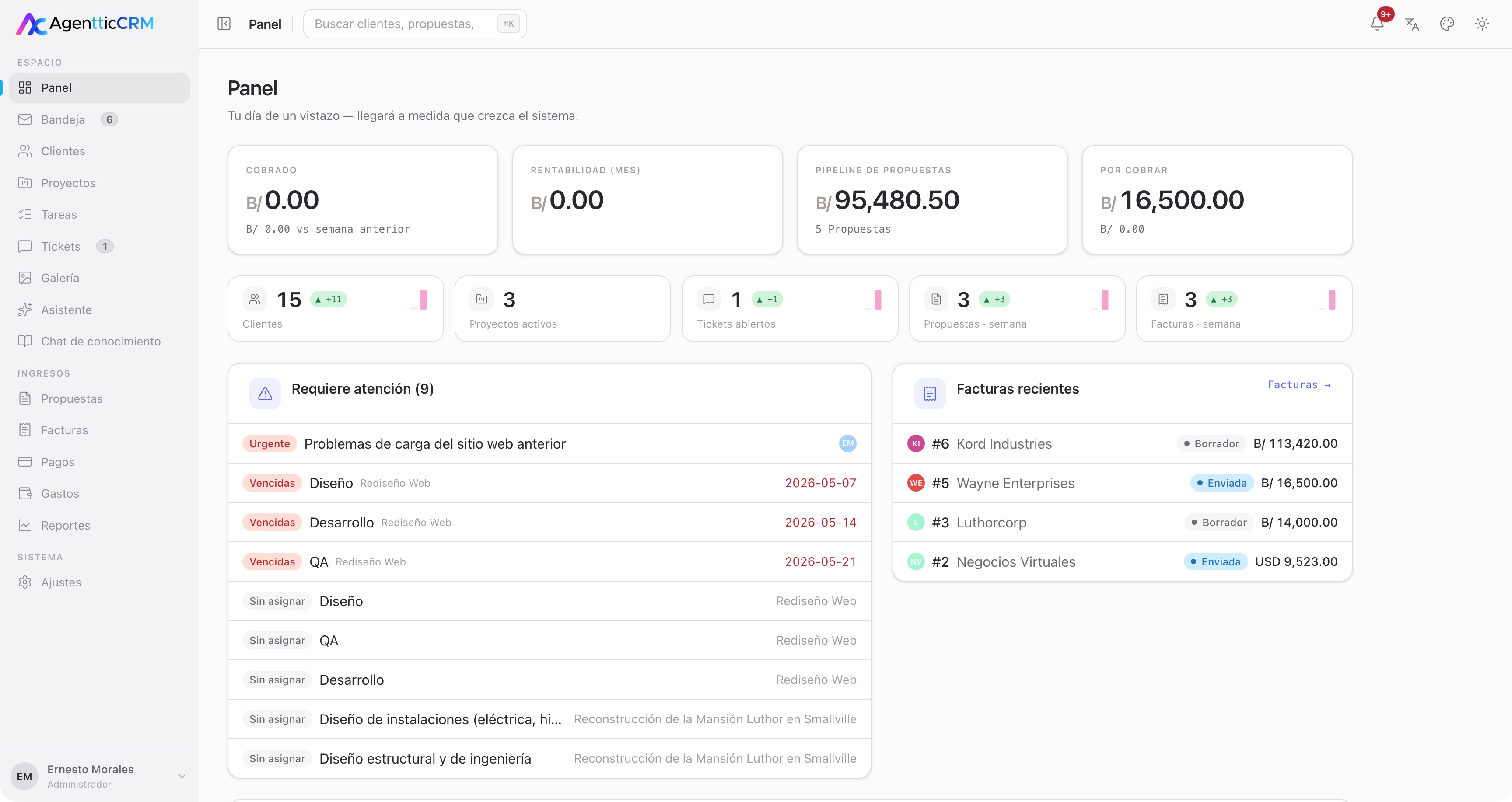Open the color theme palette icon
The height and width of the screenshot is (802, 1512).
pos(1447,24)
